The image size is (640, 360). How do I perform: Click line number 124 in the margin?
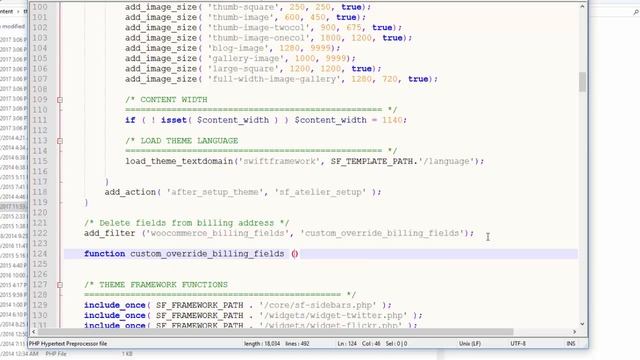(40, 254)
